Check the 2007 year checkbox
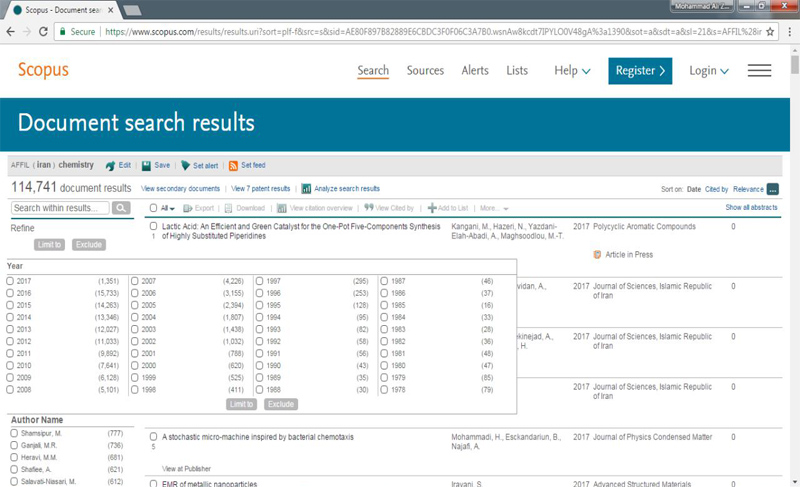The image size is (800, 487). 135,281
